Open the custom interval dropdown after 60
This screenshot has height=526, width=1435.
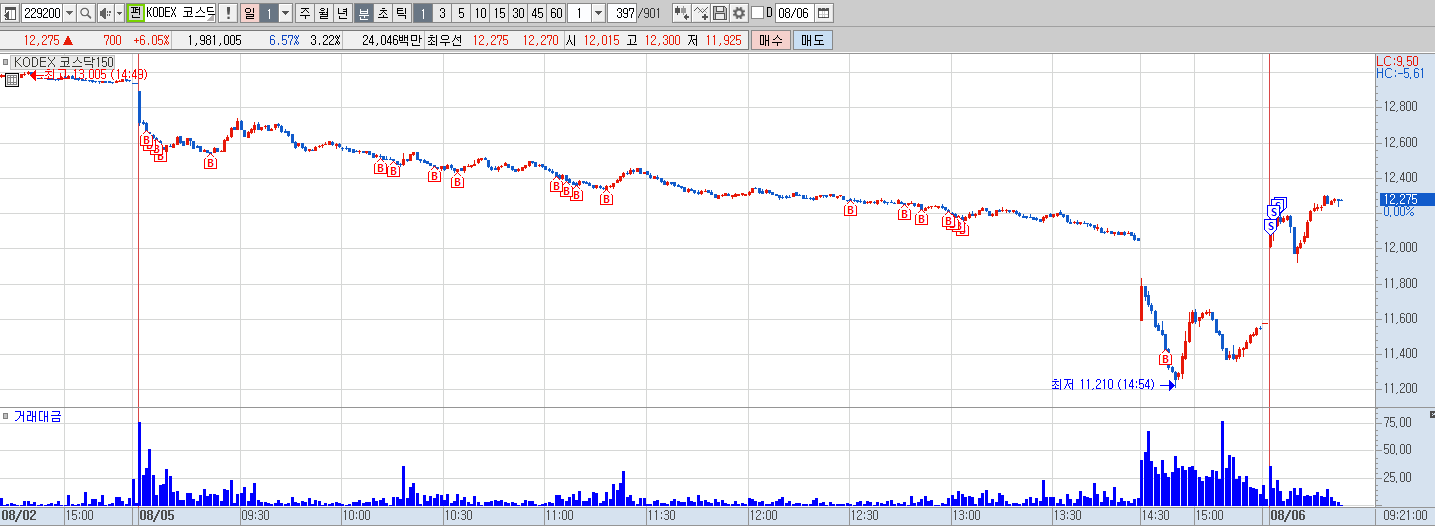coord(598,13)
